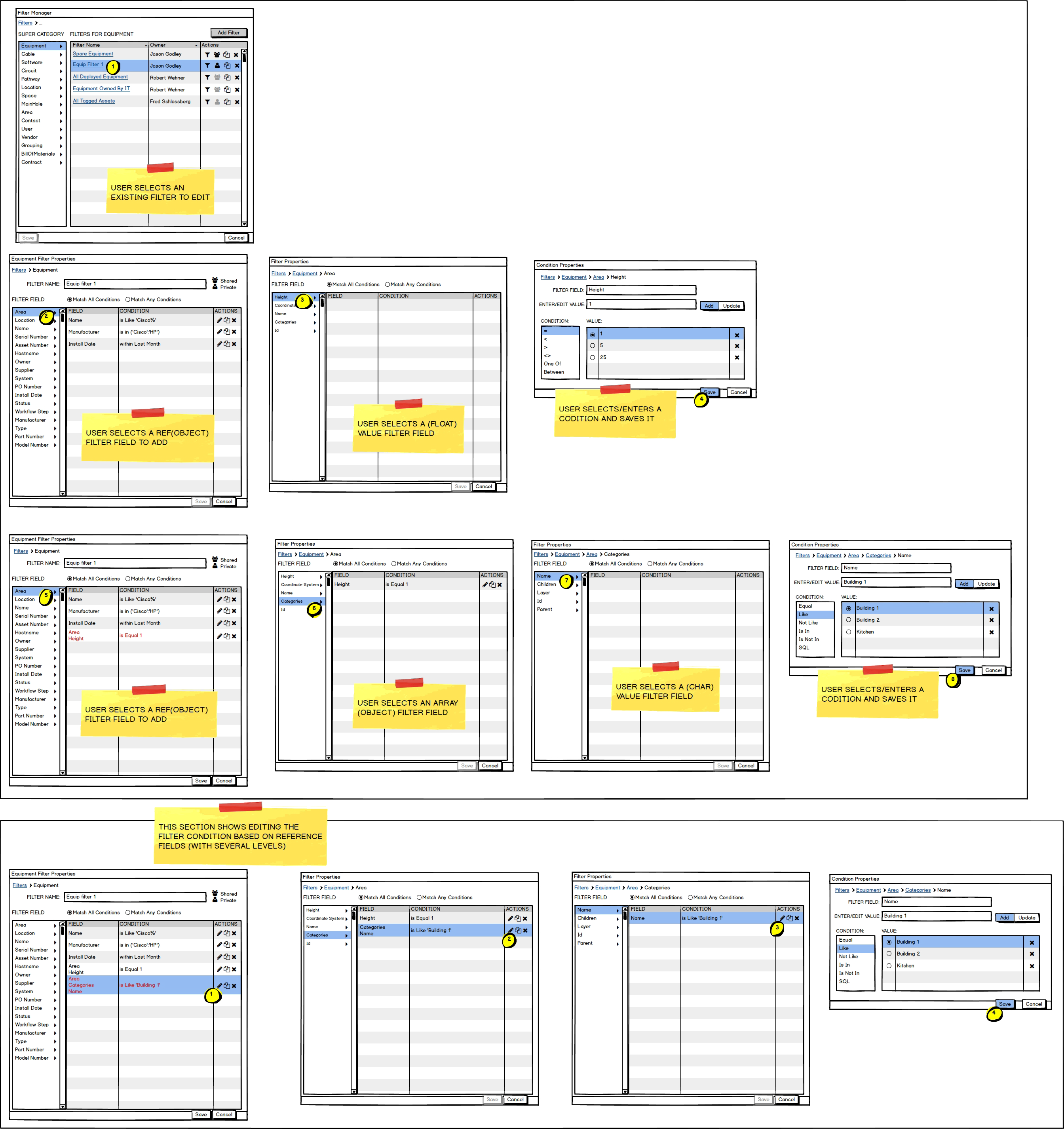1064x1129 pixels.
Task: Click the share icon for Equipment Owned By IT
Action: click(x=217, y=90)
